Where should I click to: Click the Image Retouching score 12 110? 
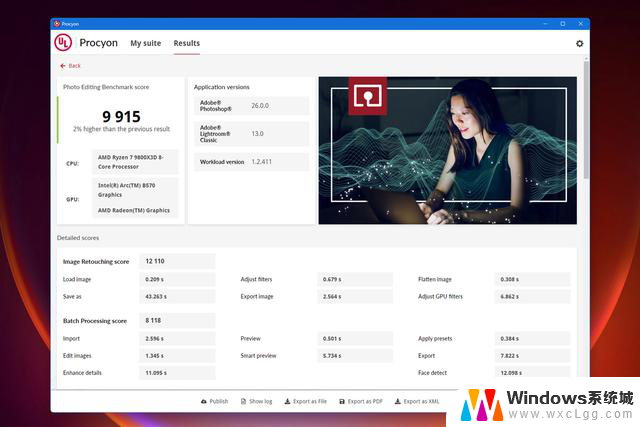[177, 261]
